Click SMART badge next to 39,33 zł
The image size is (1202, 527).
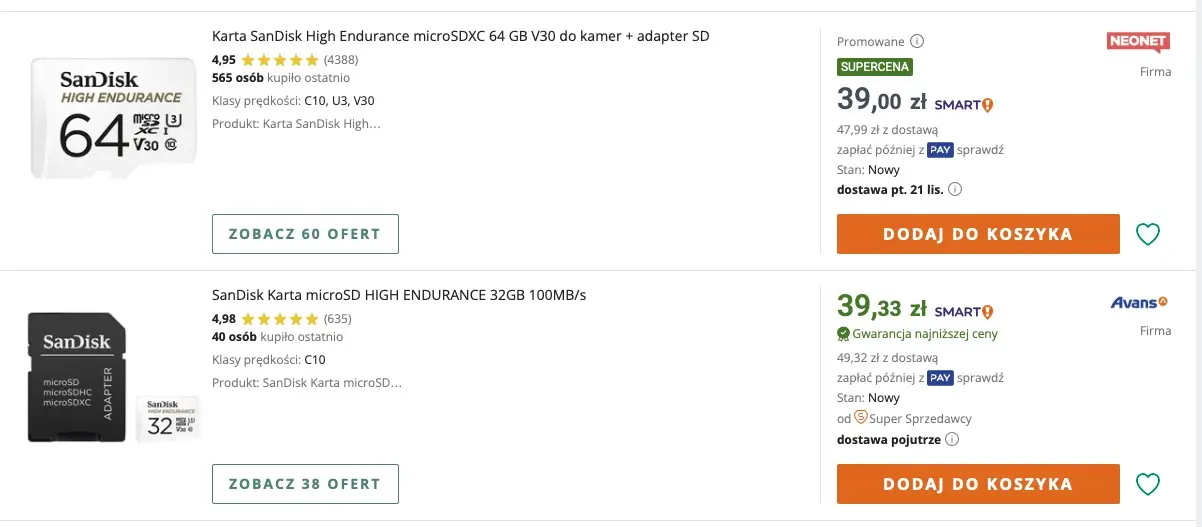963,311
